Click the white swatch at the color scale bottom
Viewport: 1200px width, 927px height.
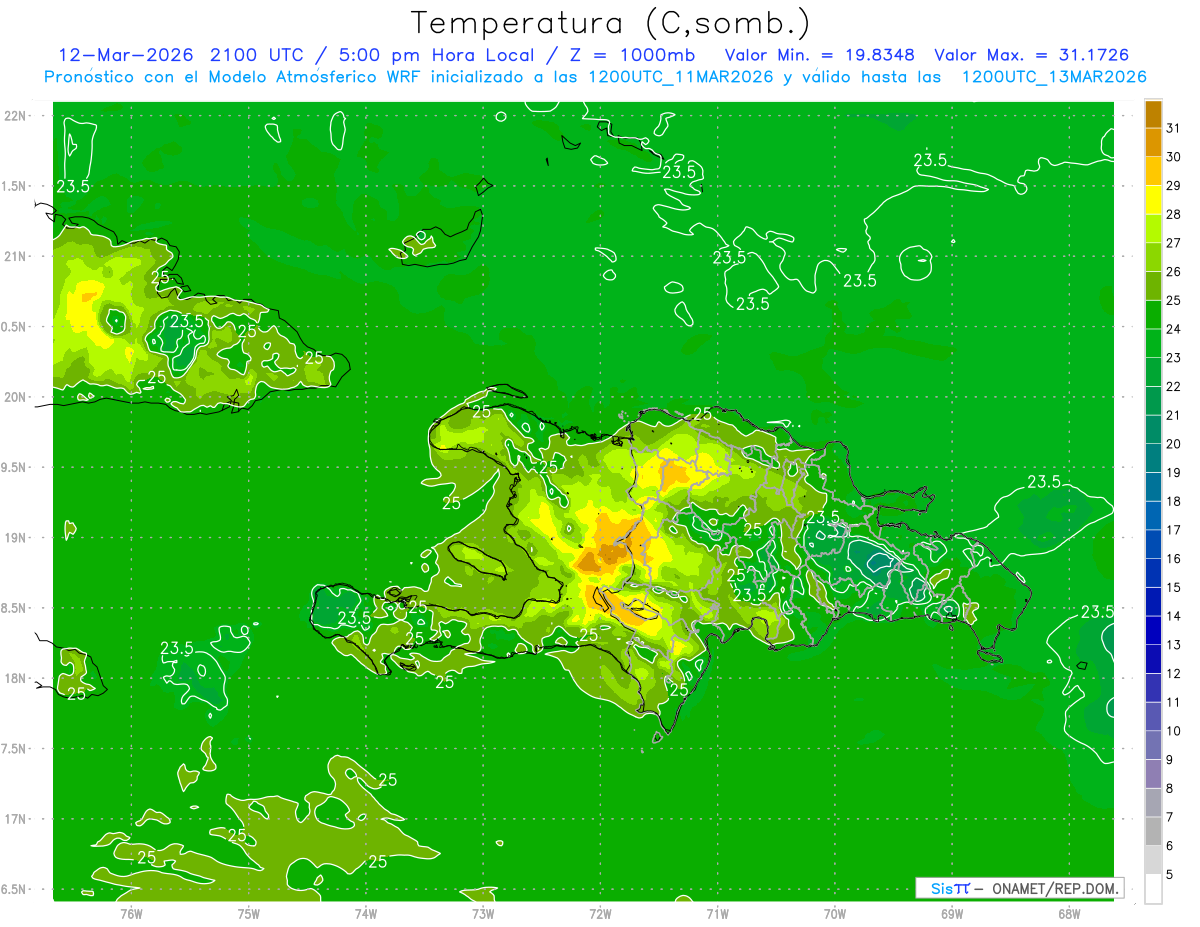click(1153, 889)
